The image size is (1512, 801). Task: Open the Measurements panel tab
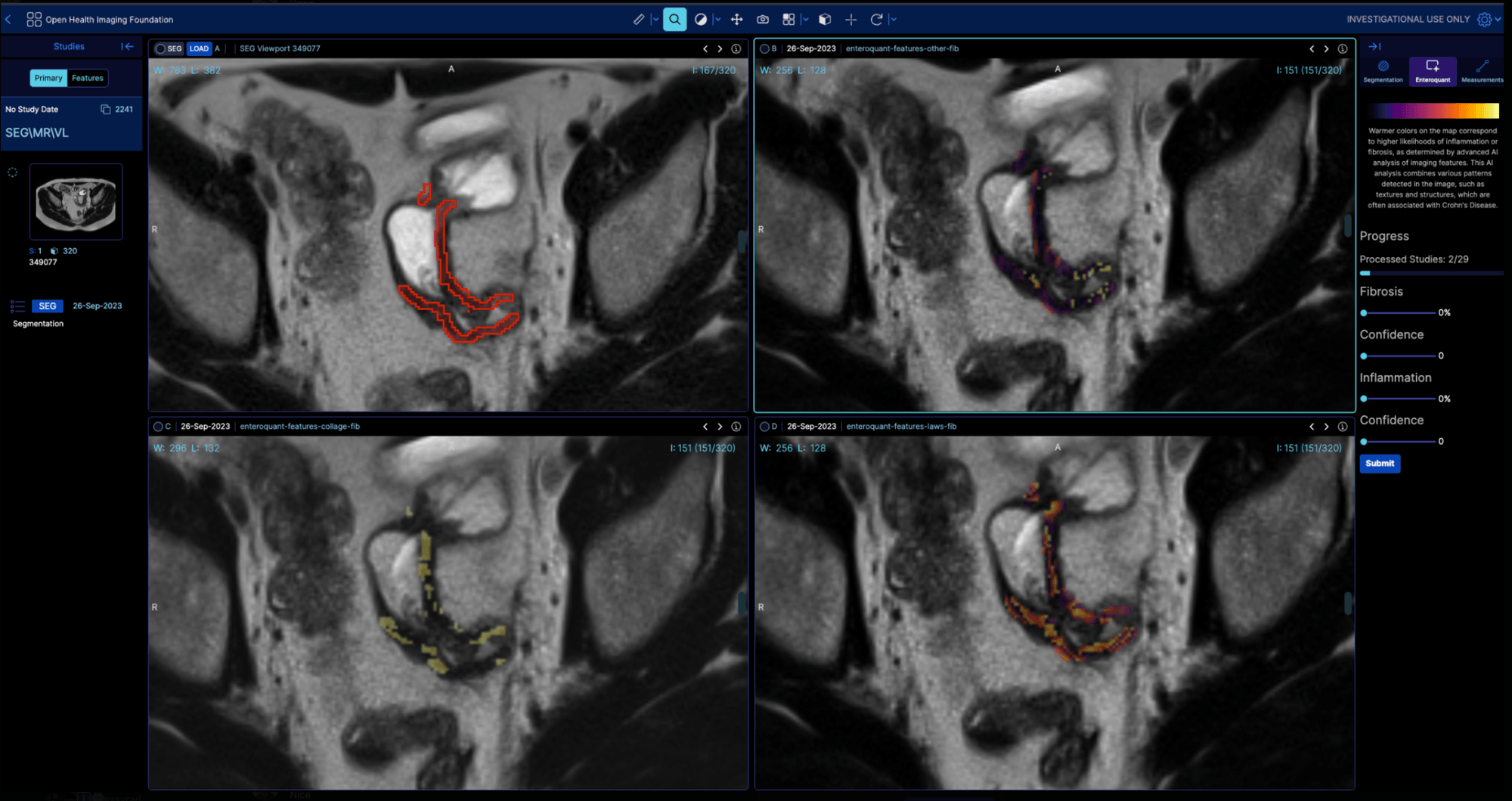(x=1482, y=71)
